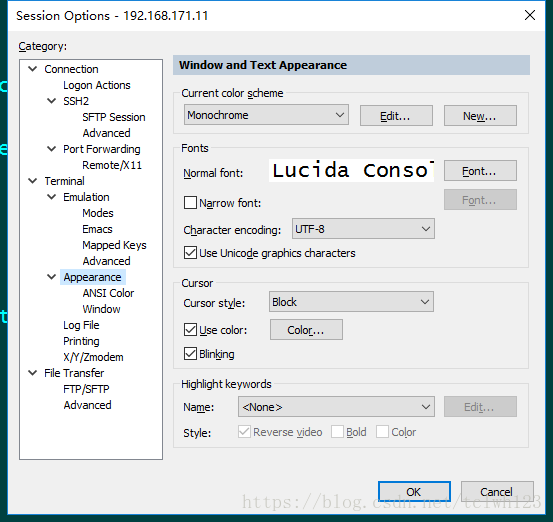Click OK to apply session options

click(414, 492)
